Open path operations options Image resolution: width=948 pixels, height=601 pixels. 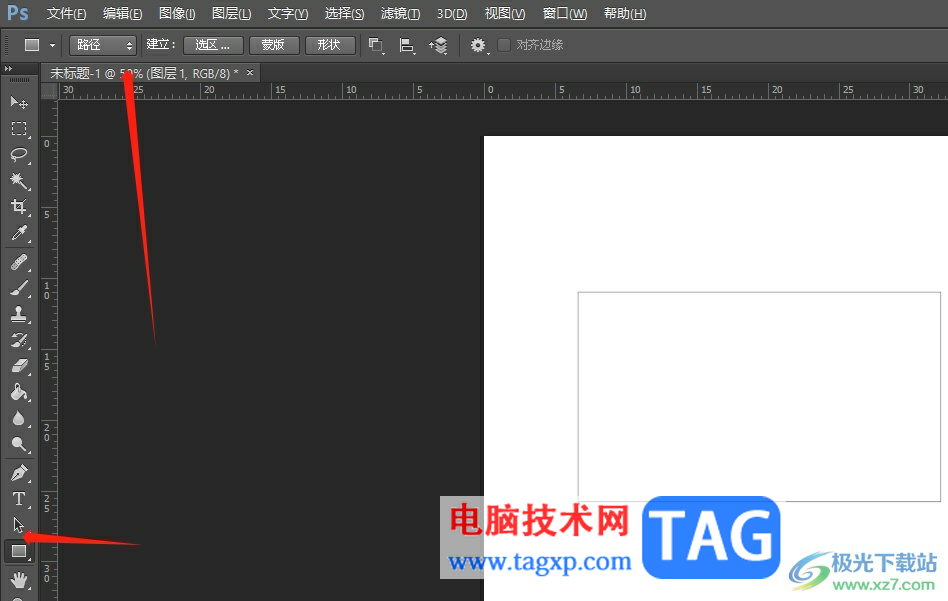click(x=376, y=45)
